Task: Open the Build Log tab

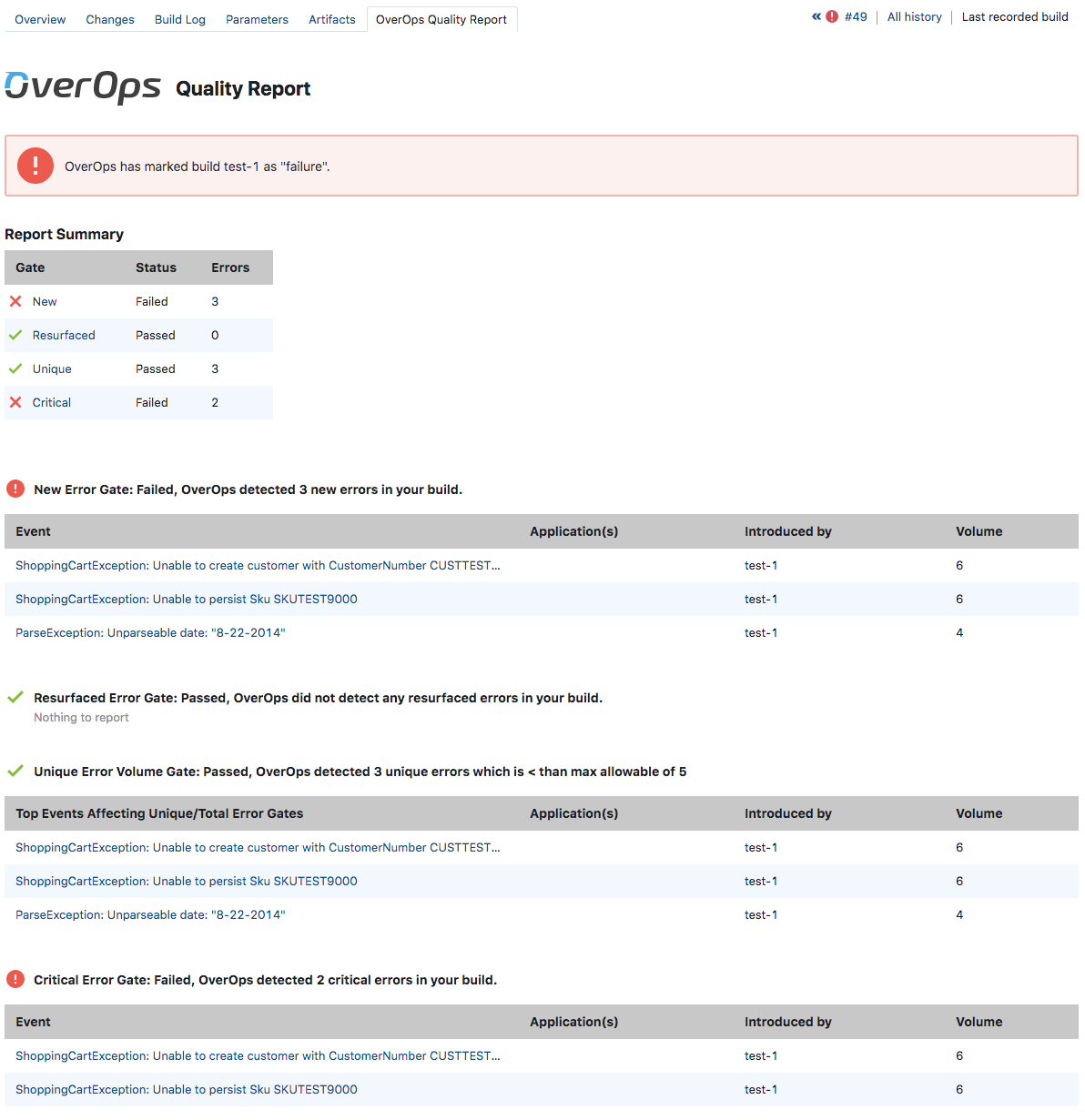Action: (180, 19)
